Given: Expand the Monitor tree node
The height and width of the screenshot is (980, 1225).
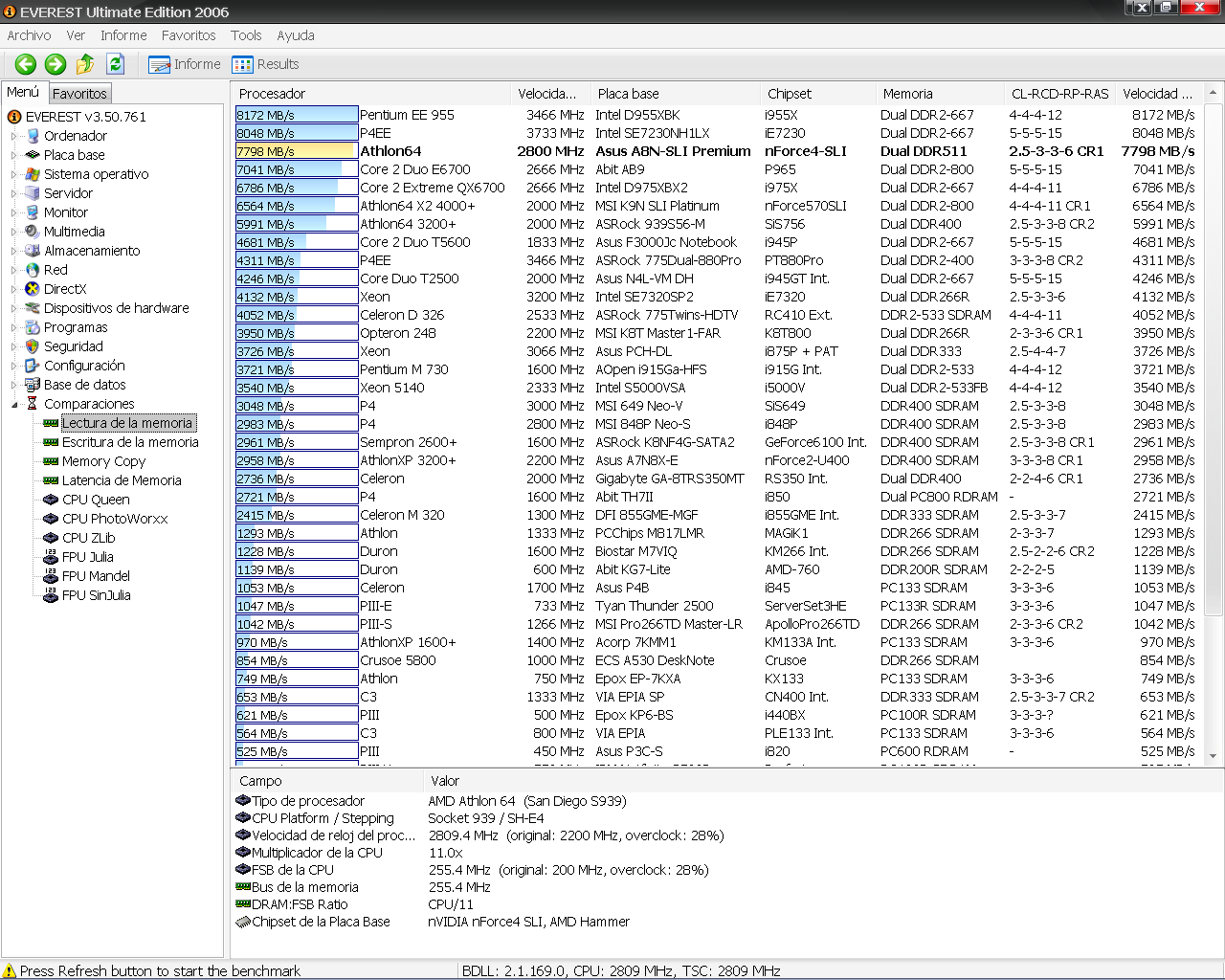Looking at the screenshot, I should click(x=14, y=212).
